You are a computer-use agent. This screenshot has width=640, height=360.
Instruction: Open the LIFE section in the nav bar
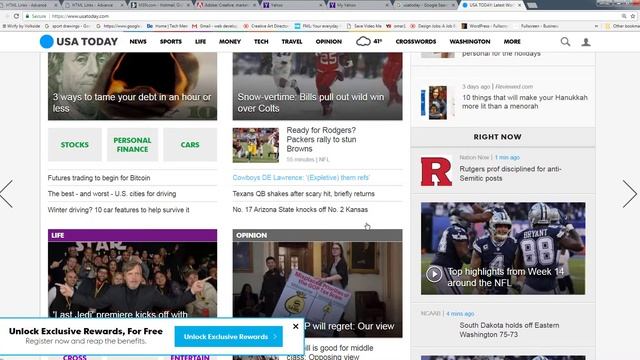200,42
